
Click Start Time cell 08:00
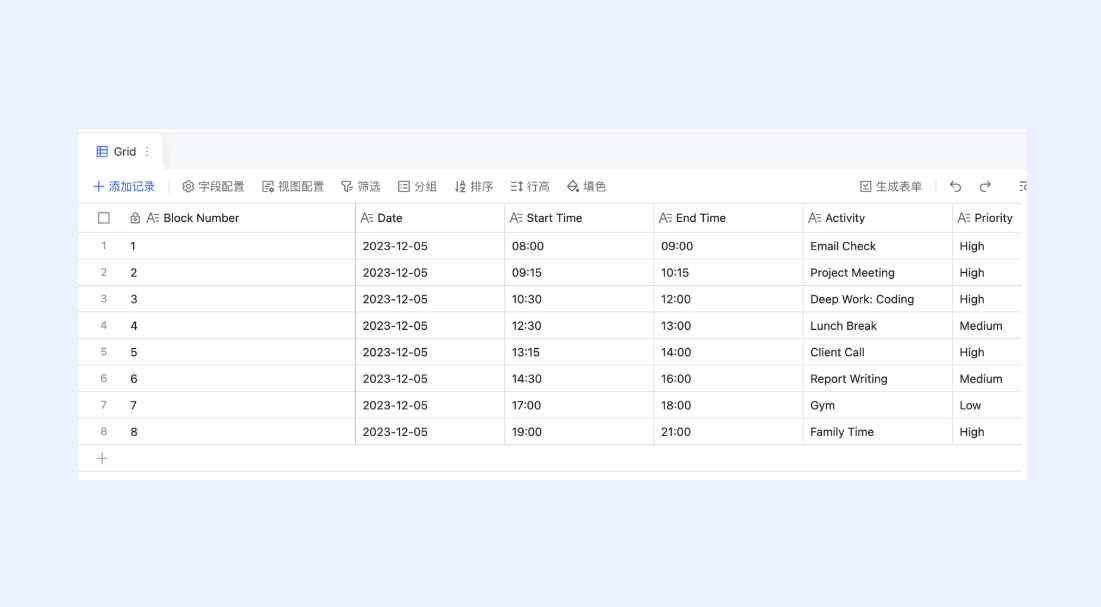[x=579, y=246]
